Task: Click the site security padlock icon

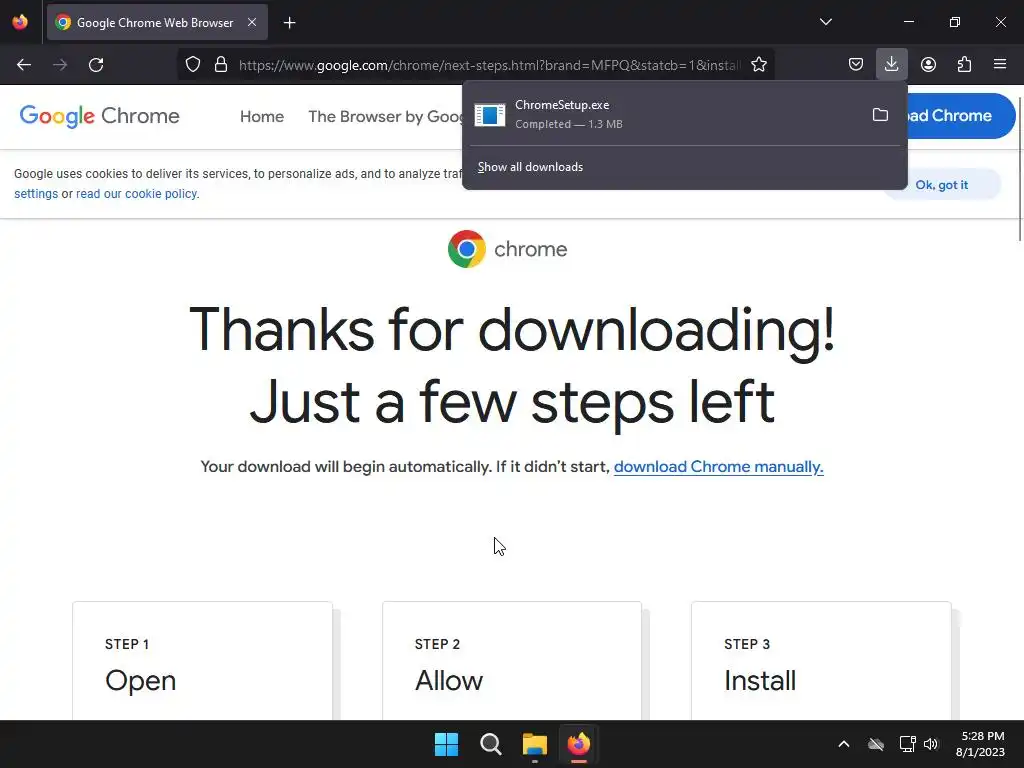Action: tap(221, 65)
